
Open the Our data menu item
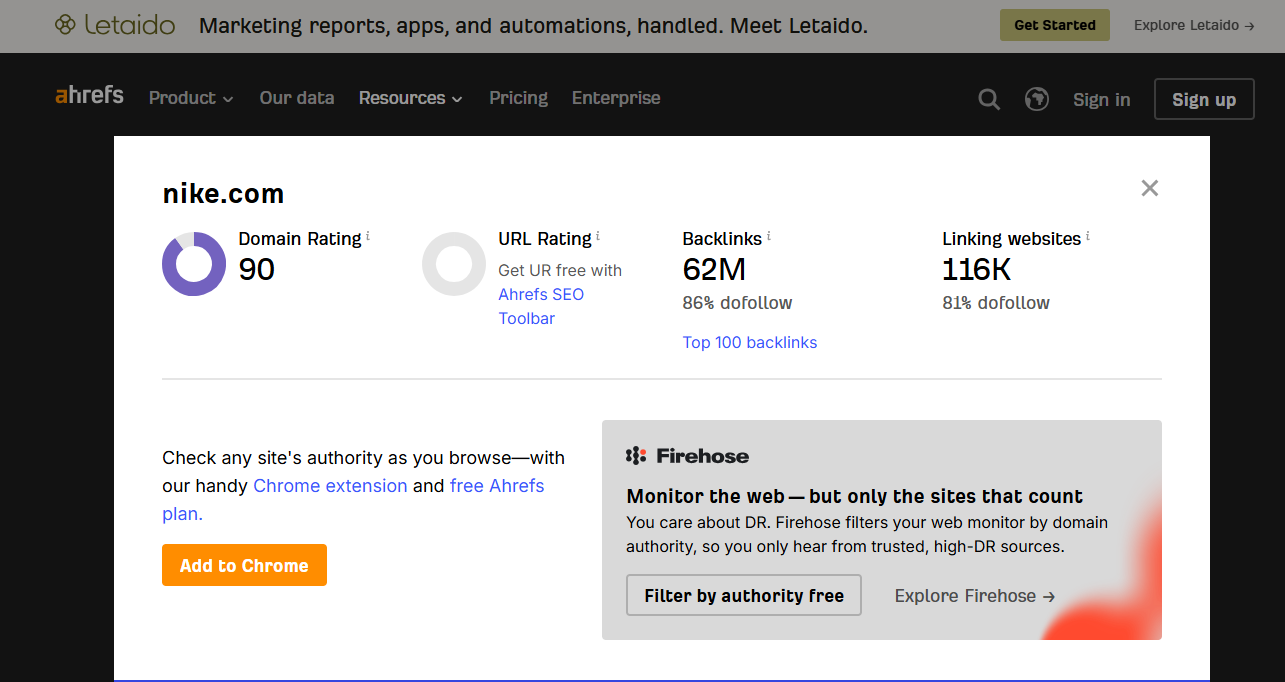297,98
